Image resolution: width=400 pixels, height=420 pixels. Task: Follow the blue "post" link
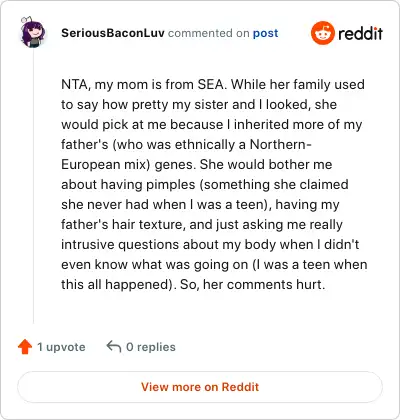[x=265, y=33]
